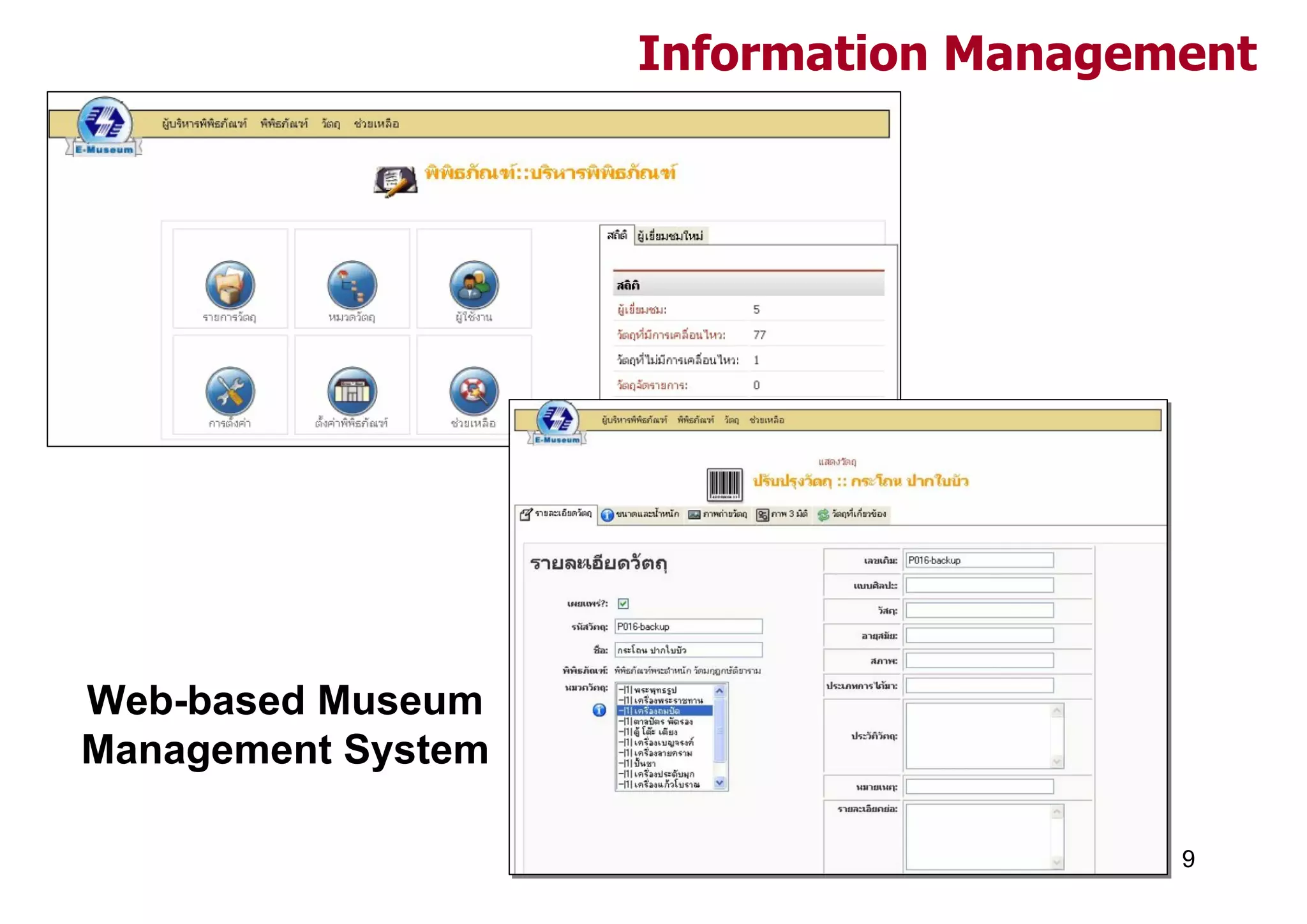Image resolution: width=1307 pixels, height=924 pixels.
Task: Switch to the สถิติ statistics tab
Action: click(616, 235)
